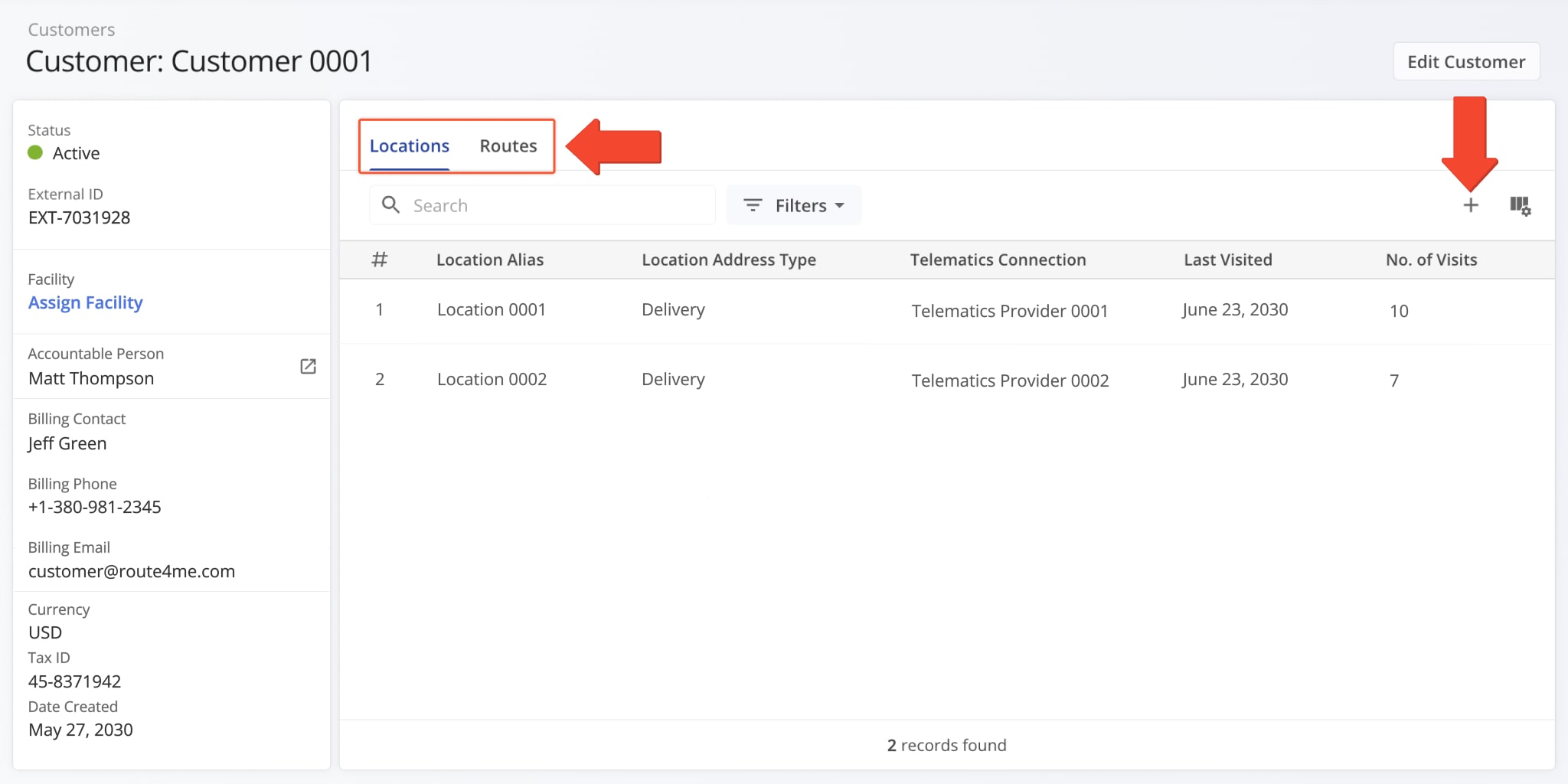Select Location 0001 row
This screenshot has width=1568, height=784.
(947, 310)
